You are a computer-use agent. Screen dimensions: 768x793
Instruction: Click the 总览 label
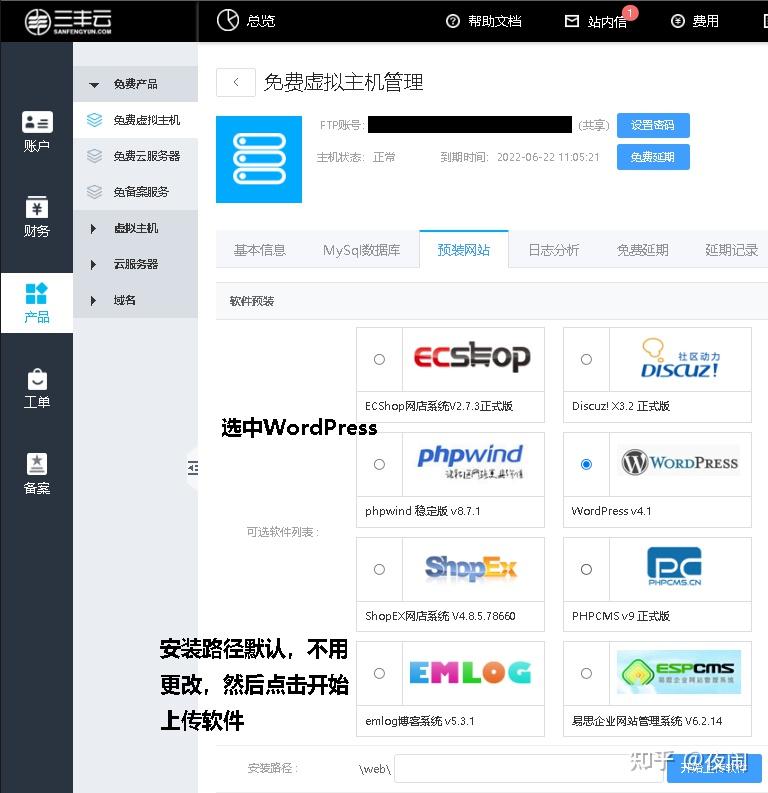[x=261, y=21]
